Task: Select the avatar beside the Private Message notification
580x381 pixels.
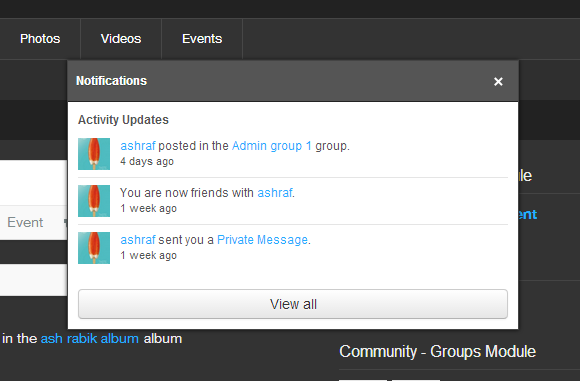Action: point(94,248)
